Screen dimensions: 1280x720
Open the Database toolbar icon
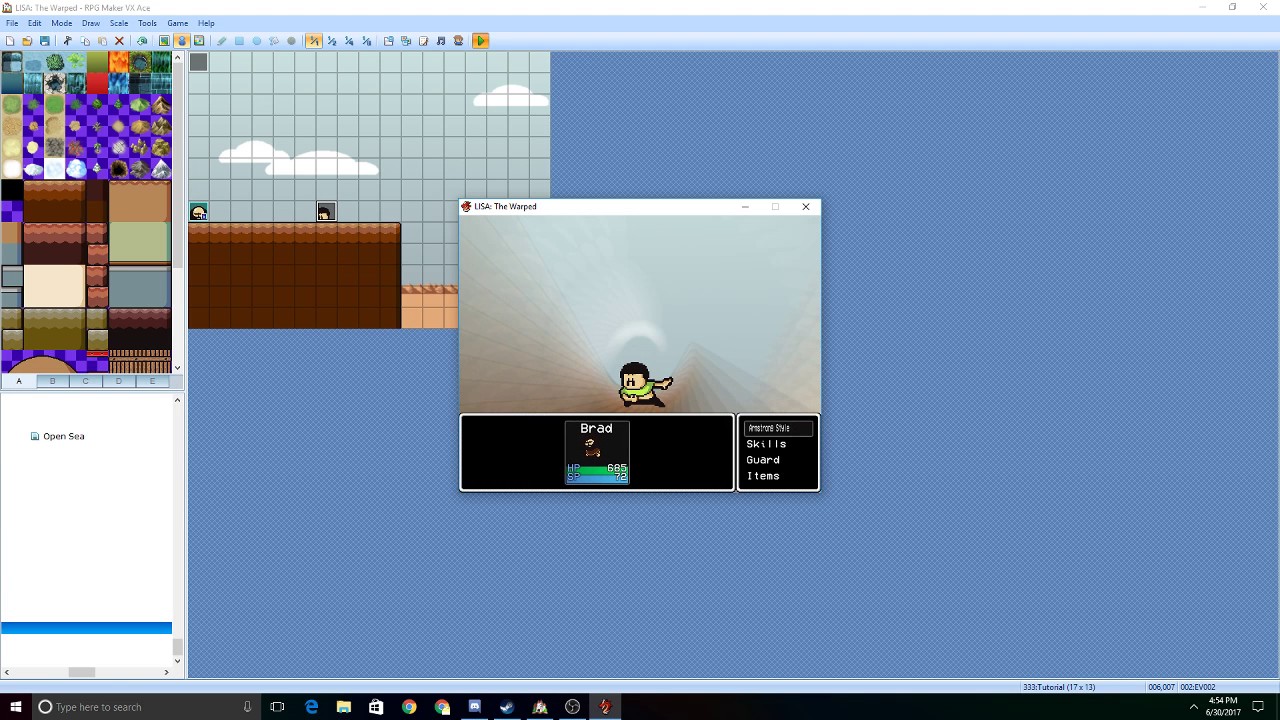389,41
